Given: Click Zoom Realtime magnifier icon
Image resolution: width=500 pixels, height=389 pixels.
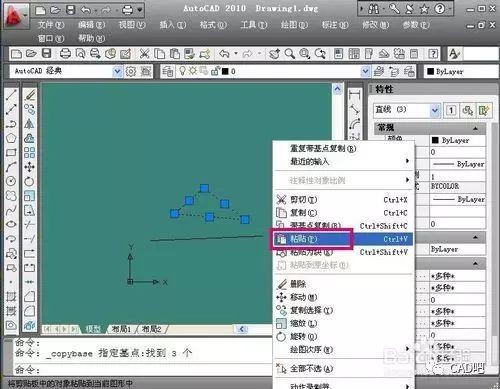Looking at the screenshot, I should [x=289, y=54].
